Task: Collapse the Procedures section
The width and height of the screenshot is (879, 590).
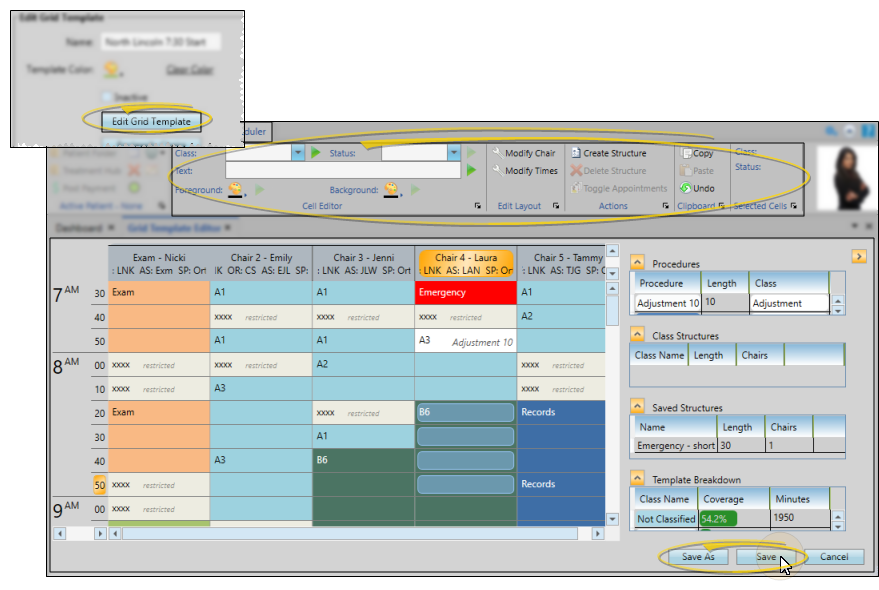Action: pos(637,263)
